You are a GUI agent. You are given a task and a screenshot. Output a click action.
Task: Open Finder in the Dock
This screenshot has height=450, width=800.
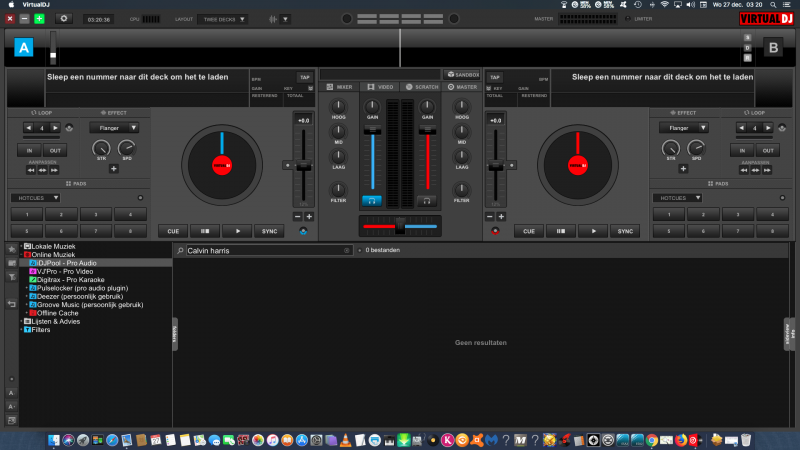54,440
